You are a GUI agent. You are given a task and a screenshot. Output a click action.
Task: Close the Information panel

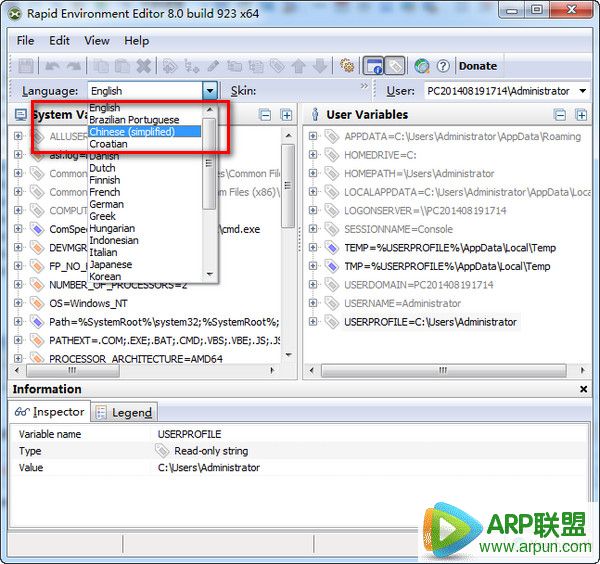583,389
